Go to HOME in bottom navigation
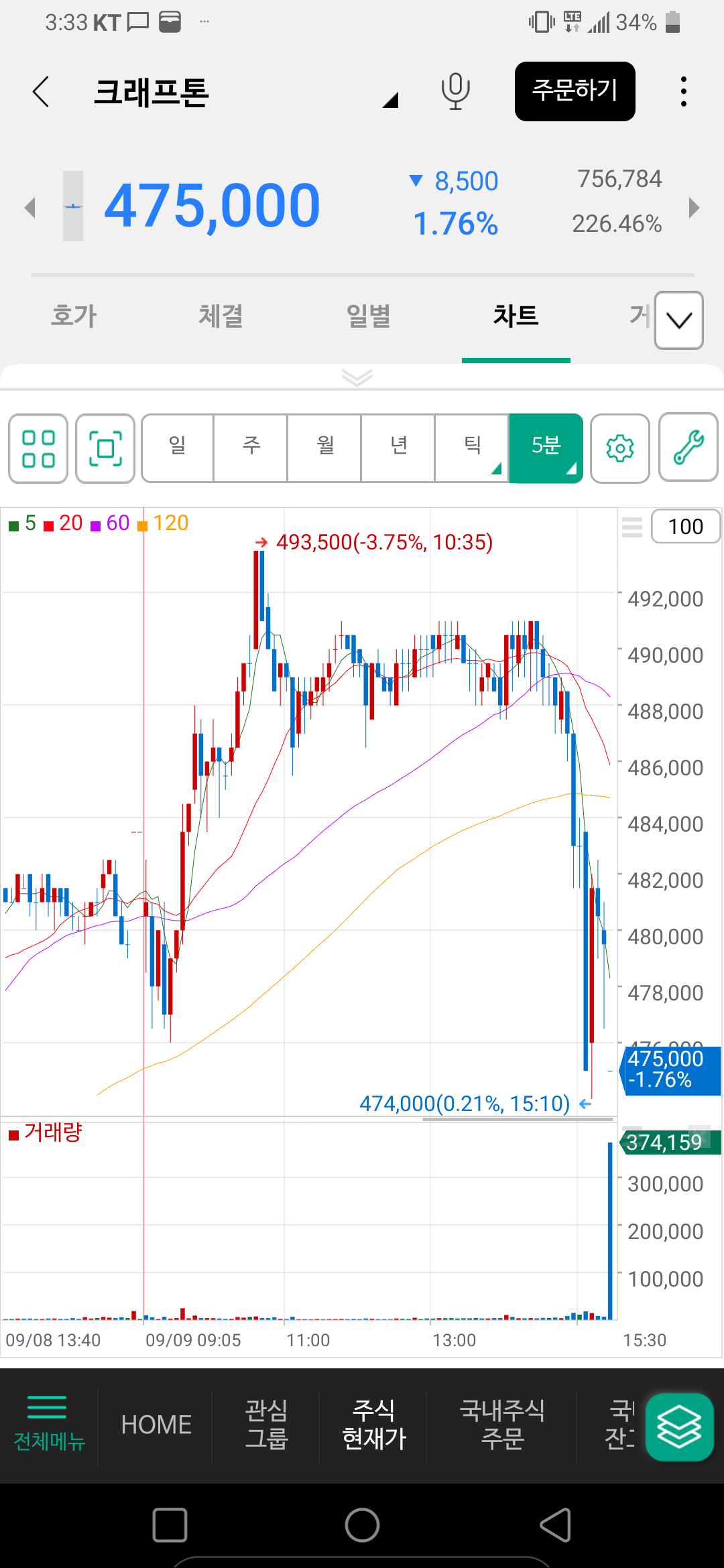 (156, 1425)
